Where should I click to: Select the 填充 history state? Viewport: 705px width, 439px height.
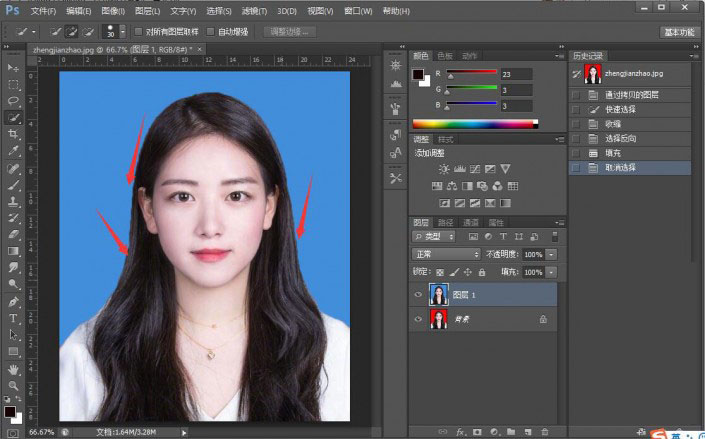[x=614, y=153]
